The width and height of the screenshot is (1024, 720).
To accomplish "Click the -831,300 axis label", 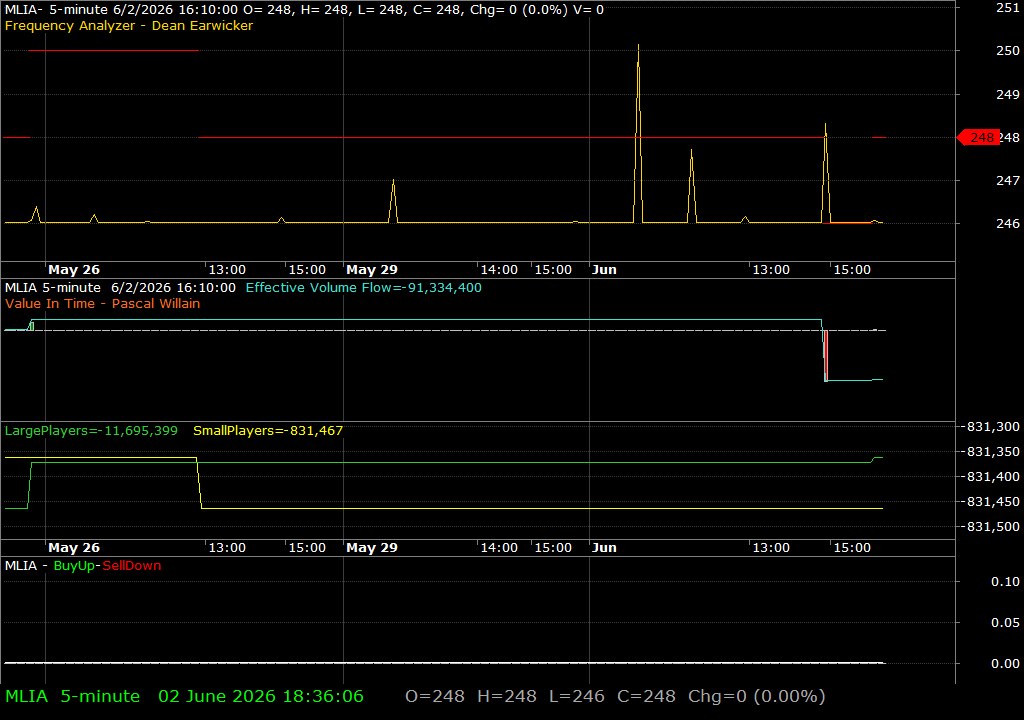I will [993, 427].
